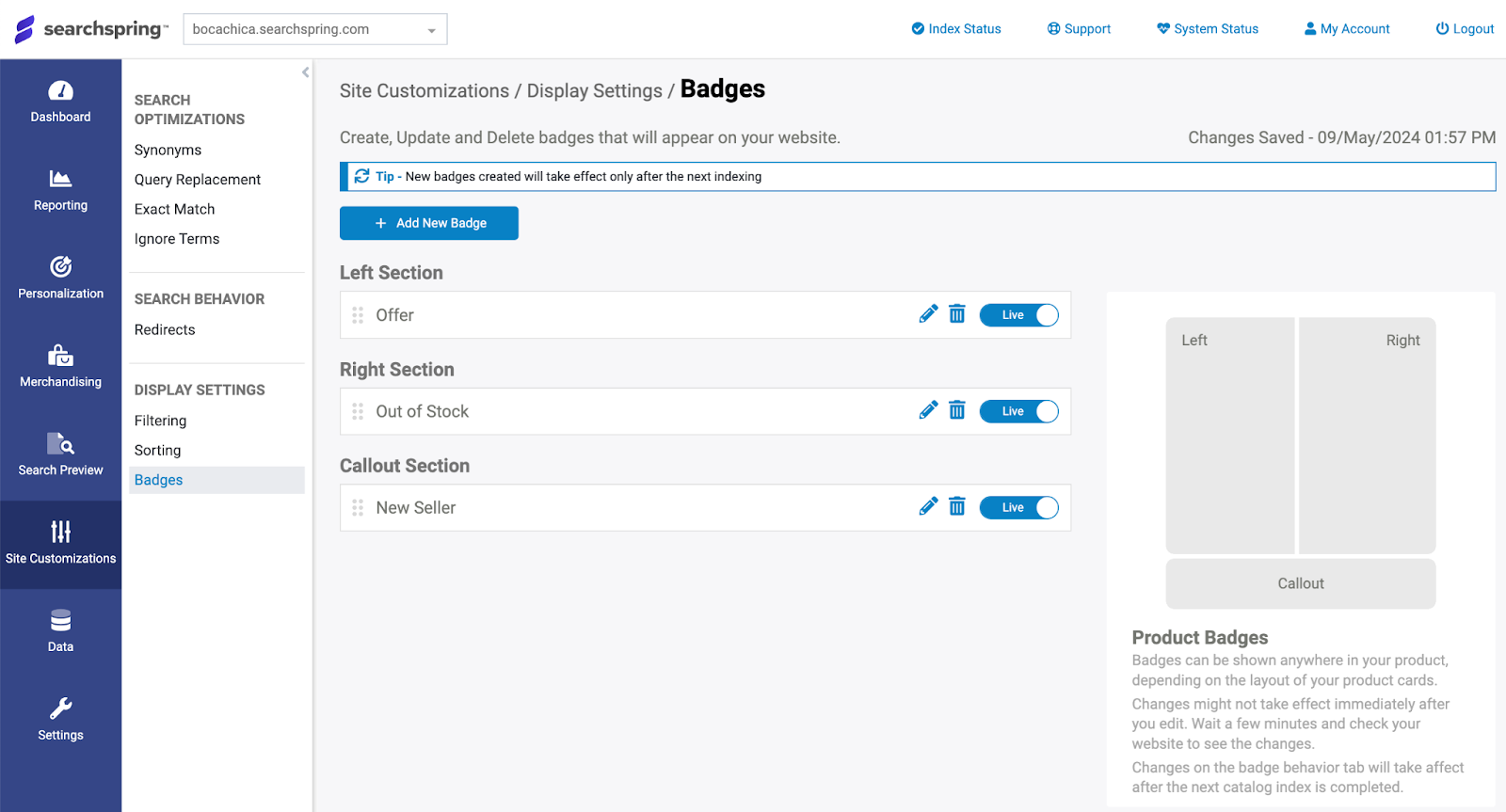This screenshot has width=1506, height=812.
Task: Open the Reporting section
Action: [x=60, y=192]
